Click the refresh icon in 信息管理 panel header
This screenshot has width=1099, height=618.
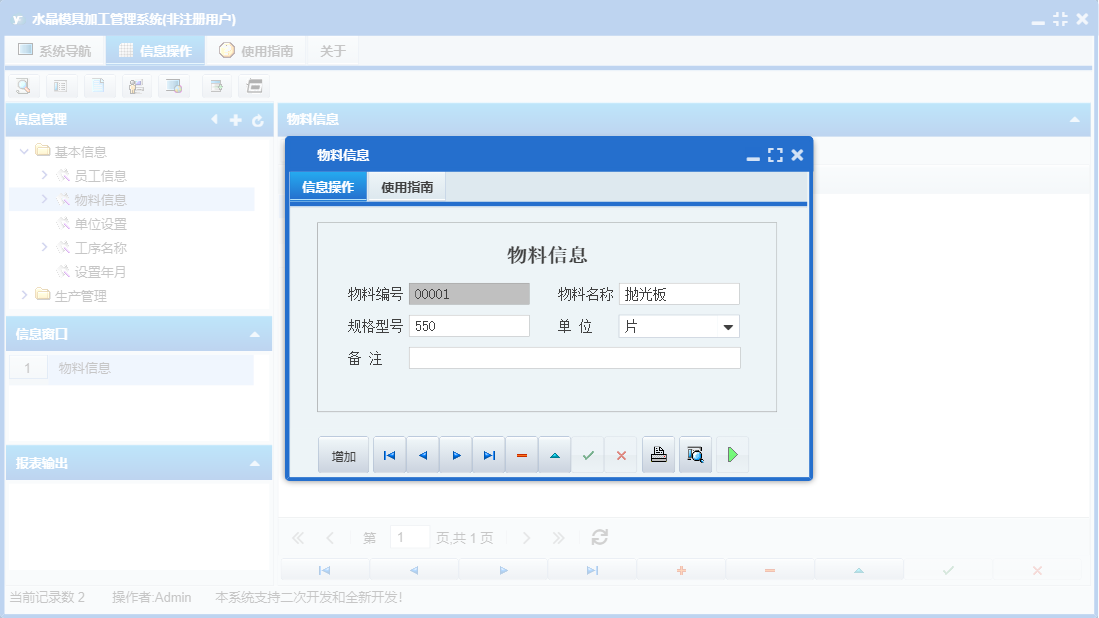pos(258,119)
